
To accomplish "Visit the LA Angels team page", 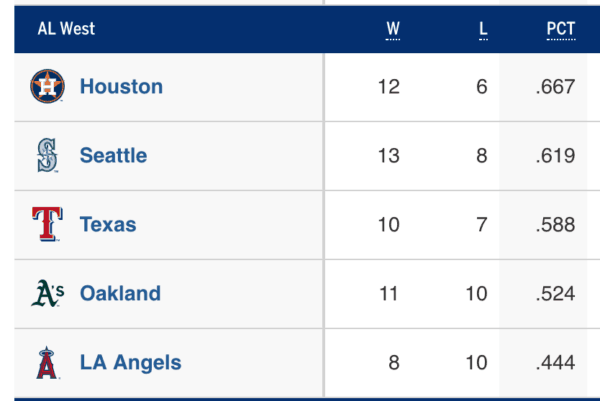I will coord(130,362).
